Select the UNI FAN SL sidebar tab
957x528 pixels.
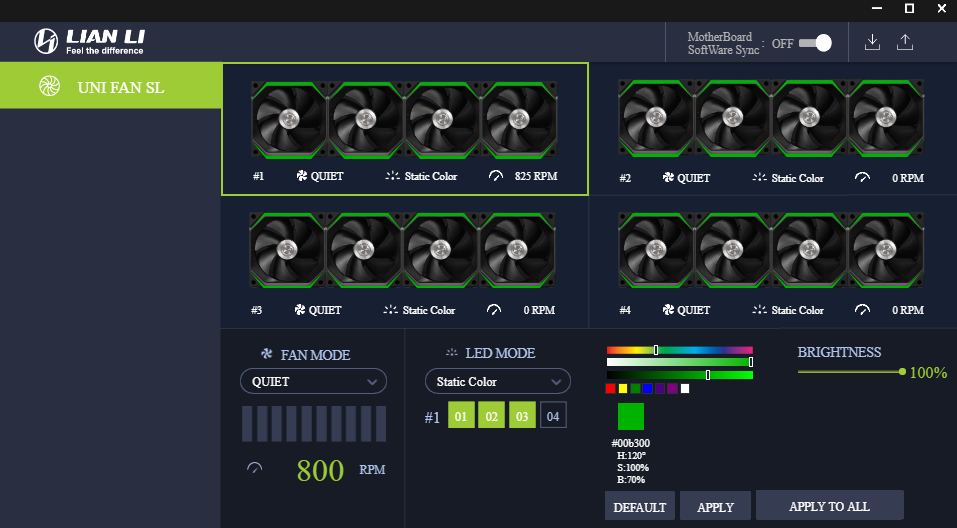coord(110,87)
